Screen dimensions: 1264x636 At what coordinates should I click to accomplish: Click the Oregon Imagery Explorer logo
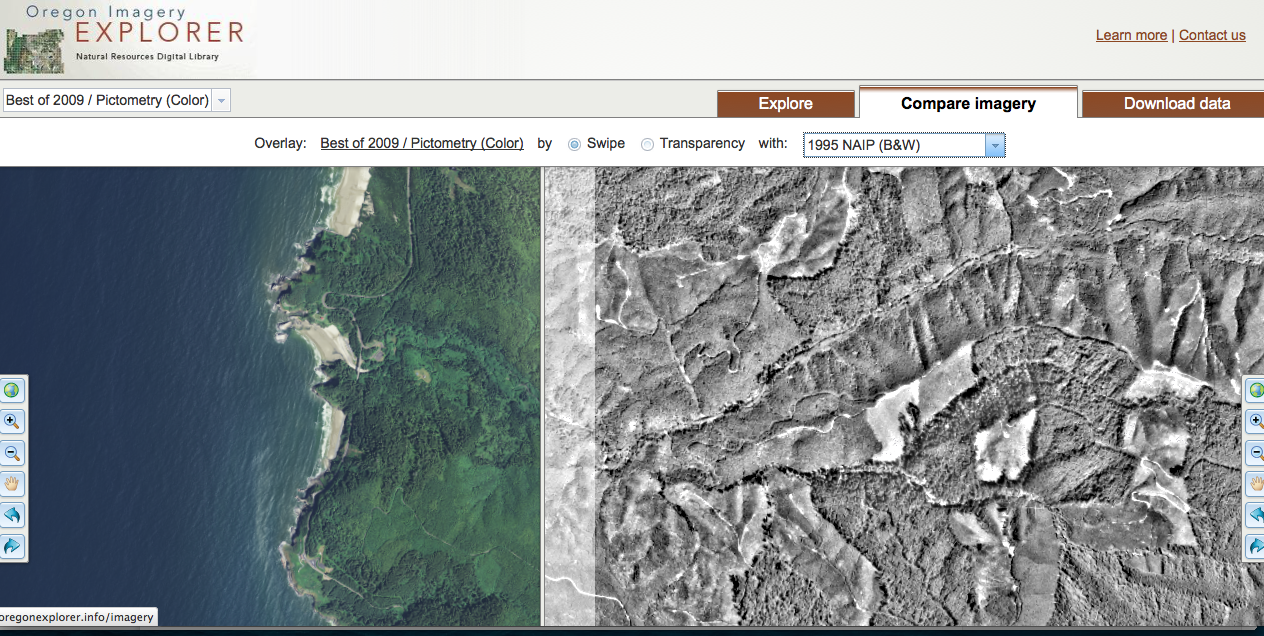(125, 37)
